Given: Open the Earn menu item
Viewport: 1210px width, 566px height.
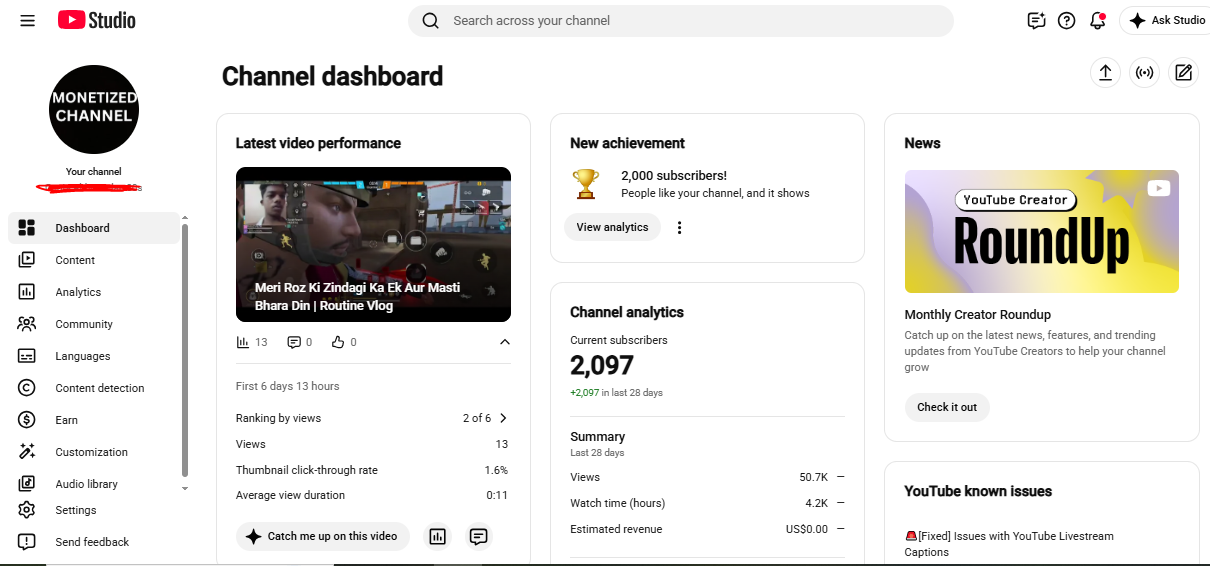Looking at the screenshot, I should pyautogui.click(x=94, y=420).
